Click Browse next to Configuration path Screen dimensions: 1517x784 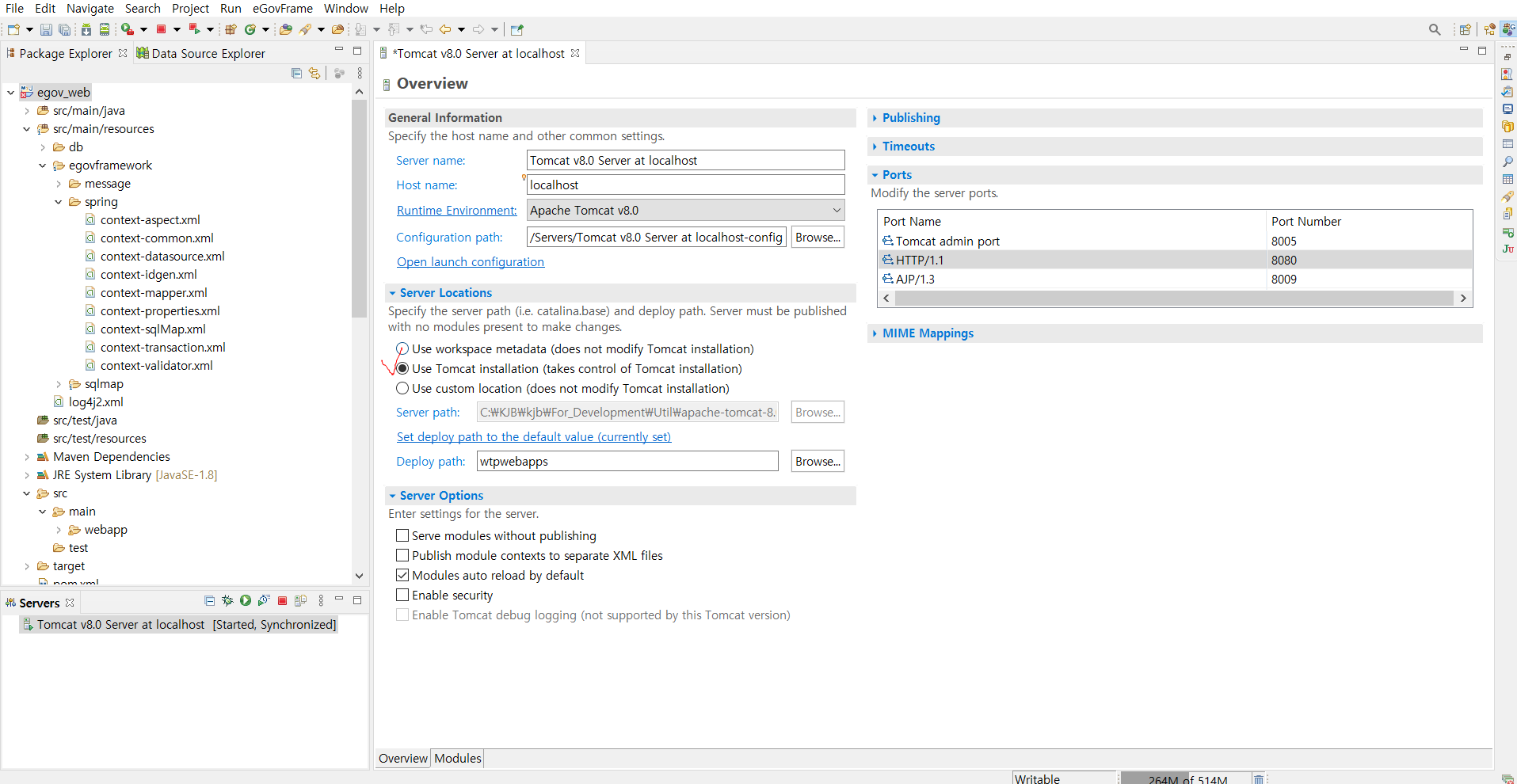(818, 237)
